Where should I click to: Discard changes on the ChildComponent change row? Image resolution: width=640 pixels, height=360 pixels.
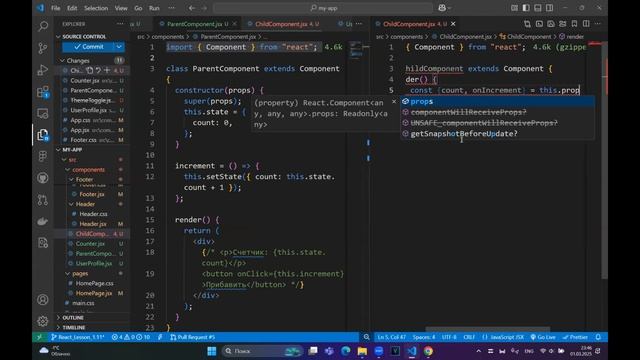pos(98,70)
